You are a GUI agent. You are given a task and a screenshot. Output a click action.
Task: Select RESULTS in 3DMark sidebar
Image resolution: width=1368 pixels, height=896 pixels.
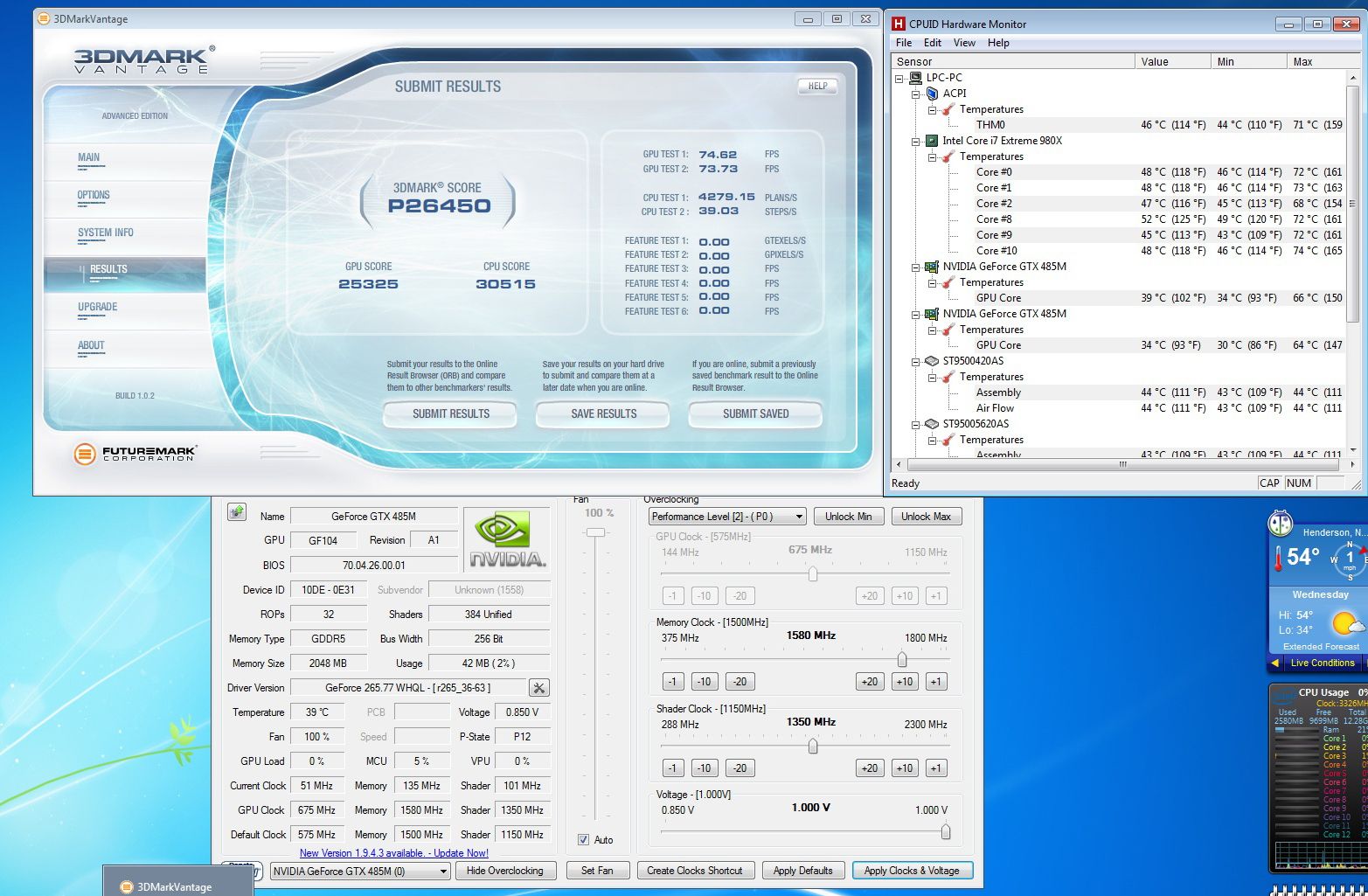coord(125,274)
